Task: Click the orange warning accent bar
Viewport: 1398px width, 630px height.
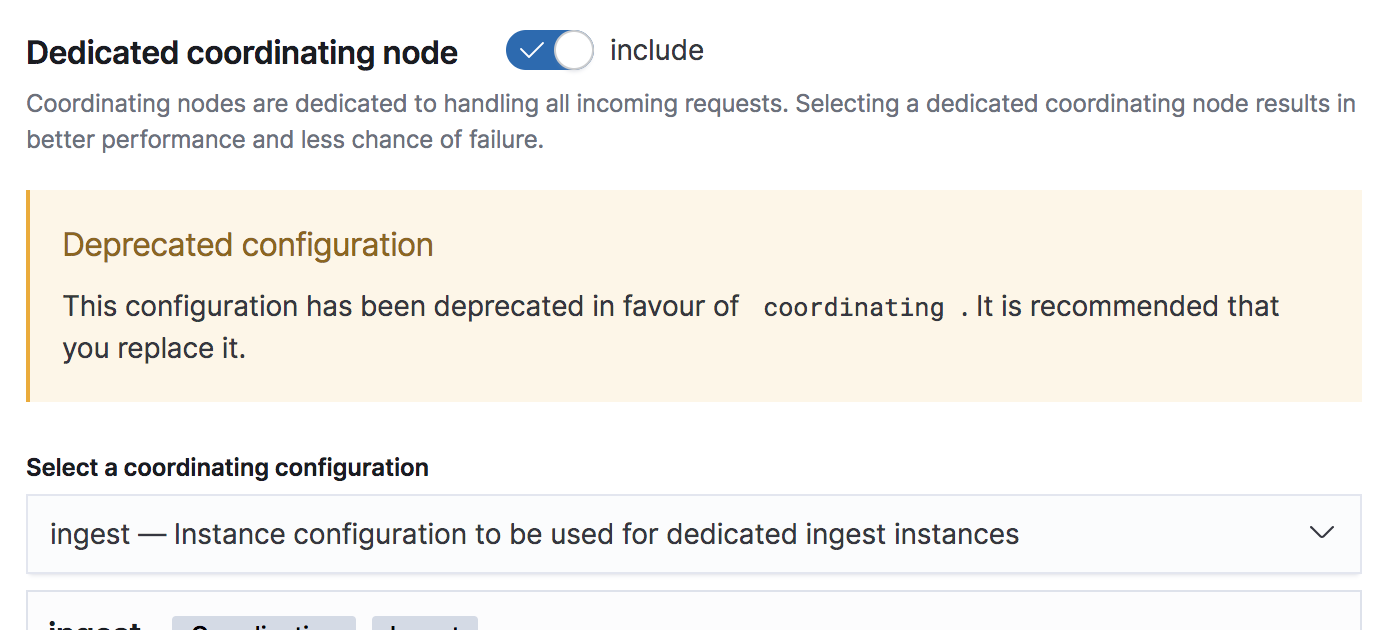Action: (x=30, y=295)
